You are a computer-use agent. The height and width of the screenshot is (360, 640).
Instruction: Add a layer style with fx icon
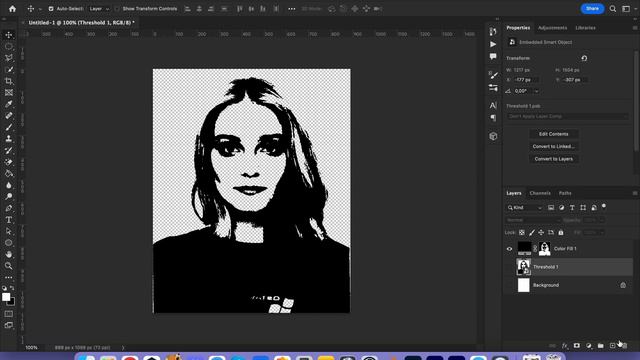pyautogui.click(x=564, y=346)
